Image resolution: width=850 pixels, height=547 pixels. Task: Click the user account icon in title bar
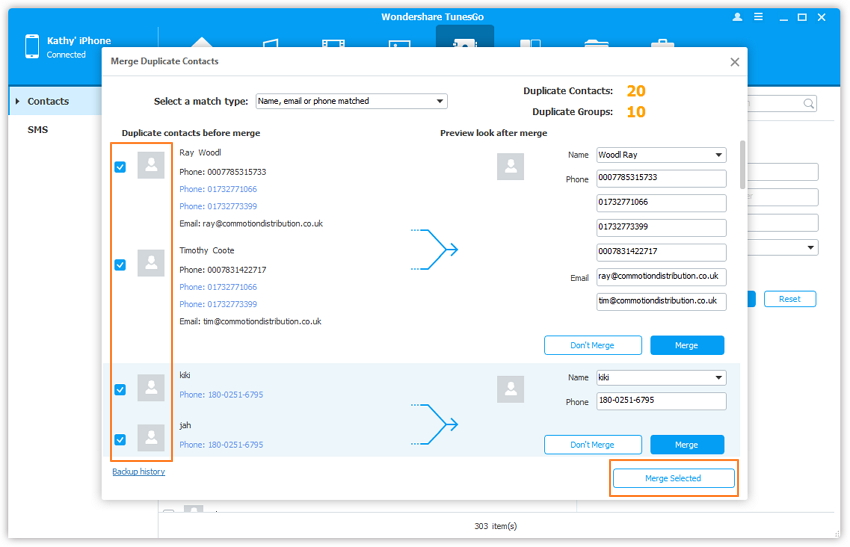[x=738, y=17]
